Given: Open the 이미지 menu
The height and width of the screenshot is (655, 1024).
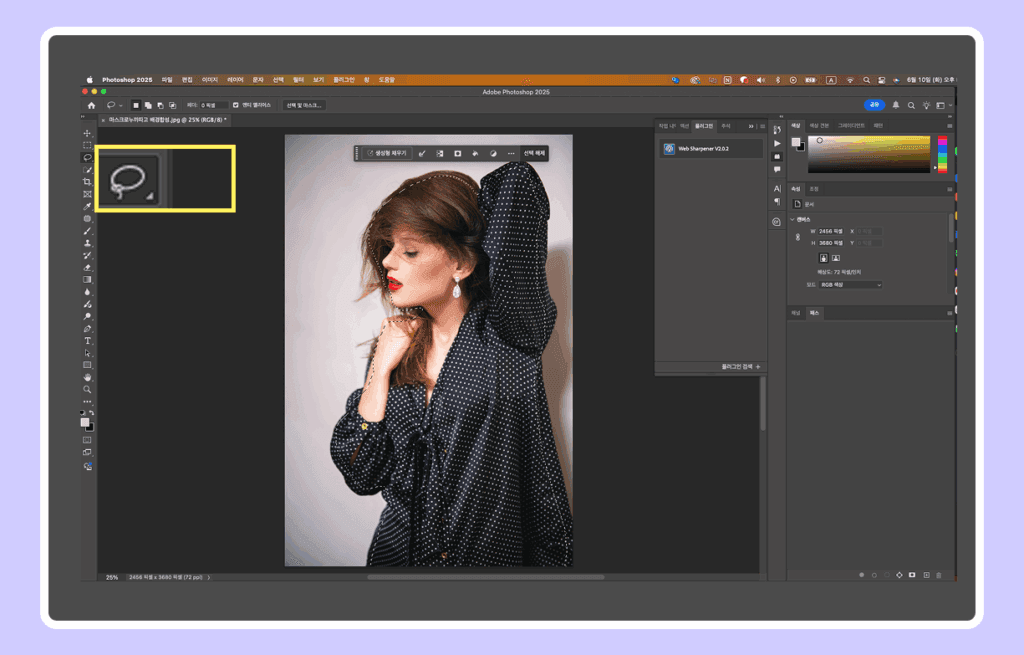Looking at the screenshot, I should click(210, 80).
